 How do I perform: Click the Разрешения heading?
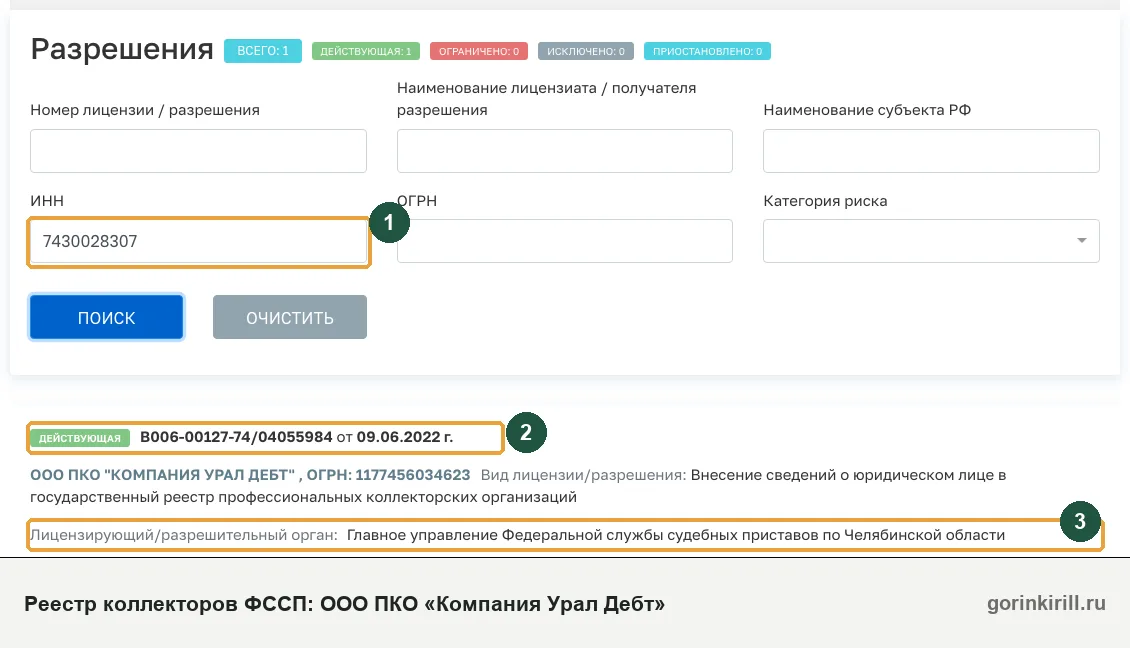tap(122, 50)
